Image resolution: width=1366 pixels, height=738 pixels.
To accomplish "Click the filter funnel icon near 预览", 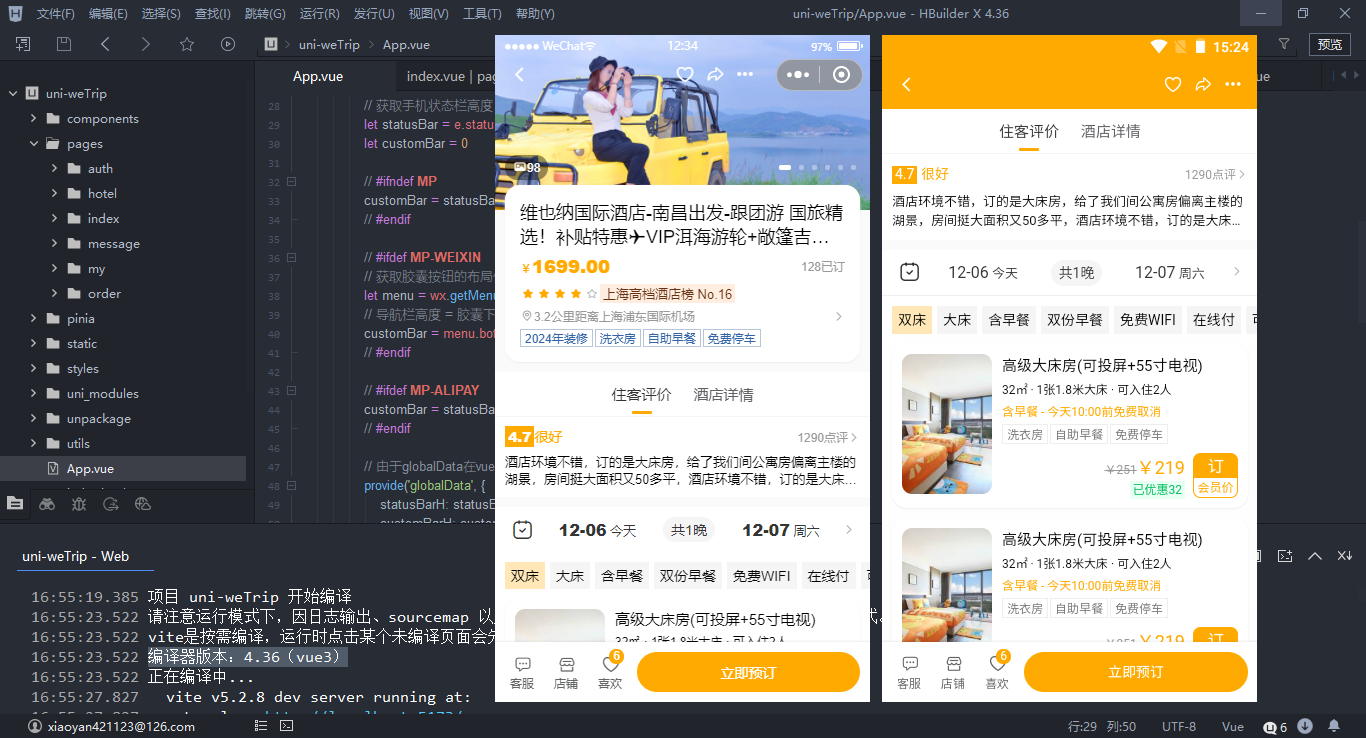I will pos(1285,44).
